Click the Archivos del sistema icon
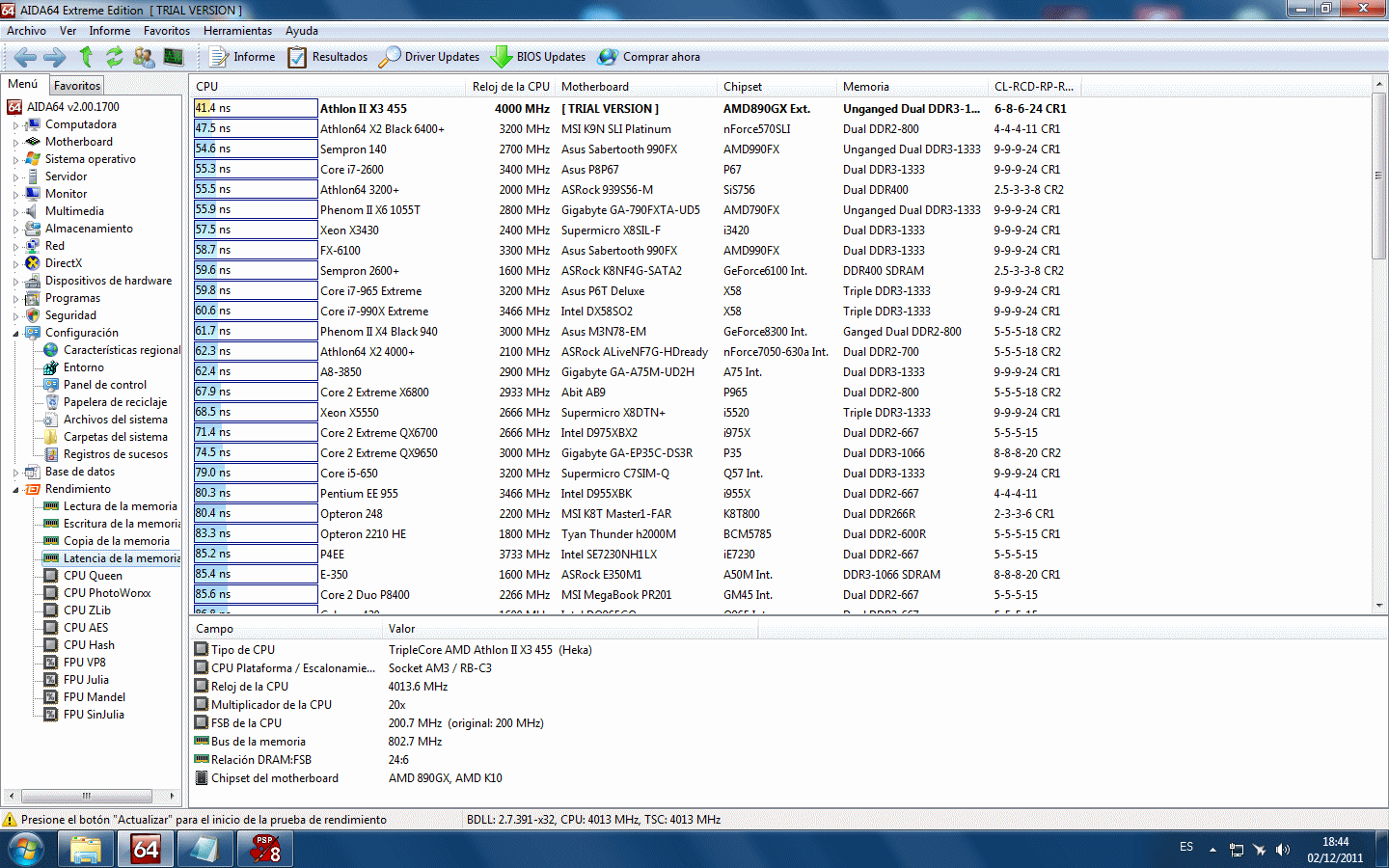This screenshot has height=868, width=1389. (x=51, y=420)
